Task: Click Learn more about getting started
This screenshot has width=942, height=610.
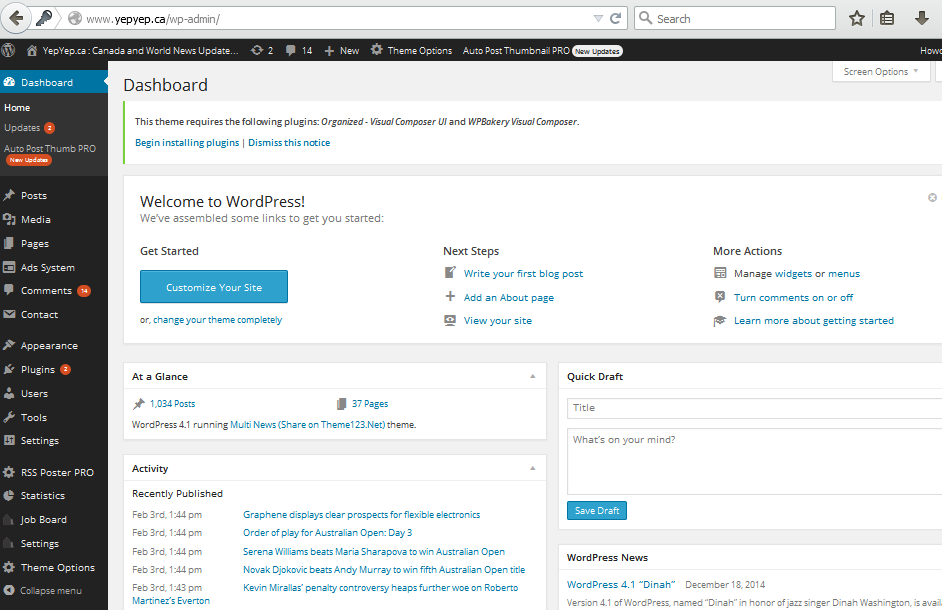Action: [x=814, y=321]
